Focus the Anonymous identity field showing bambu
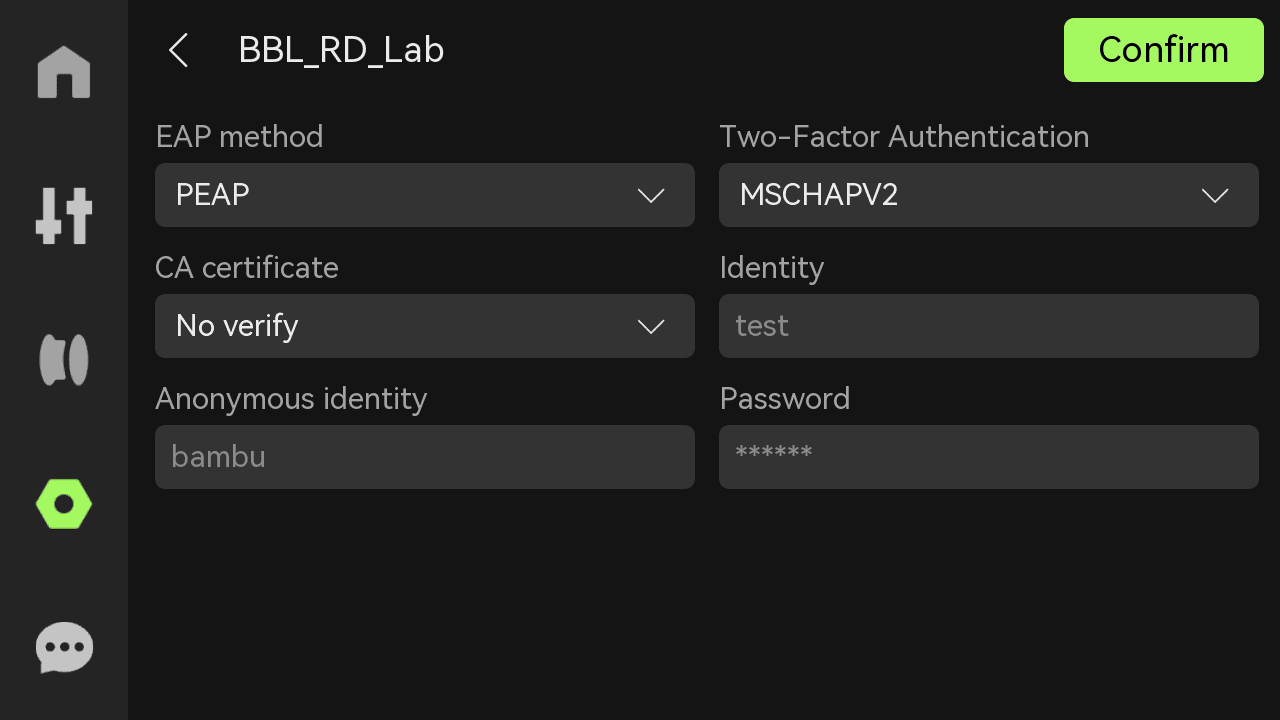1280x720 pixels. coord(425,457)
